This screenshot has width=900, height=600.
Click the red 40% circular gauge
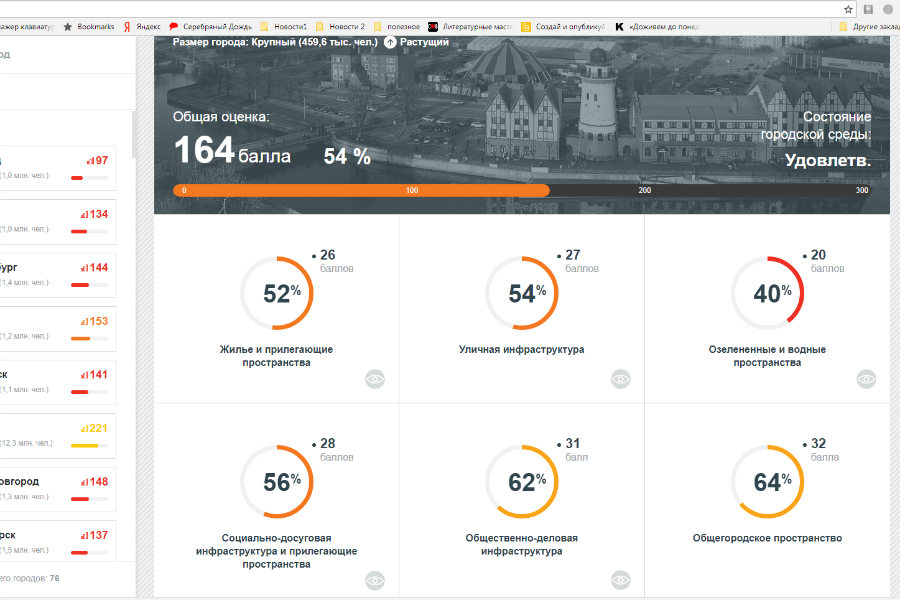pos(767,293)
